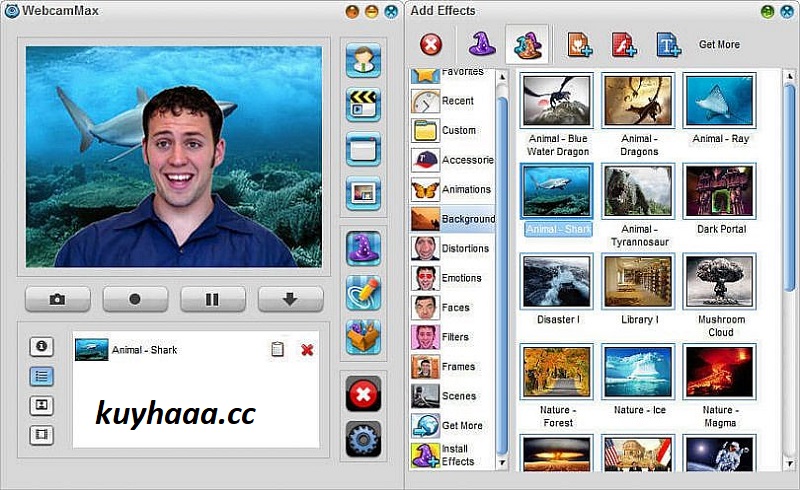The height and width of the screenshot is (490, 800).
Task: Click the effects grid scrollbar thumb
Action: [x=790, y=189]
